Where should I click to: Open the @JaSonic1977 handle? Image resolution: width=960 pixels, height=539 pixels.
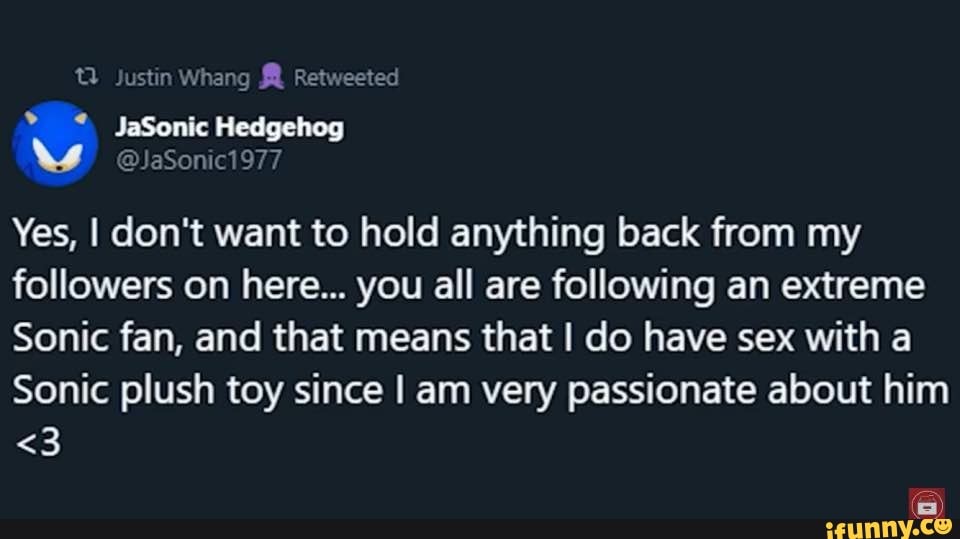(199, 159)
